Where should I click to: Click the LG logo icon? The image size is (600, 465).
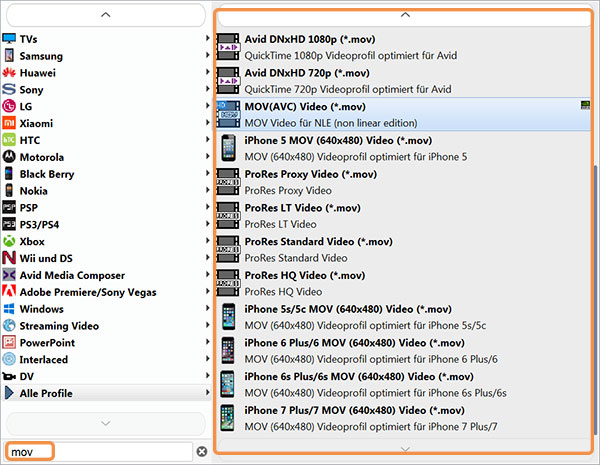click(9, 106)
